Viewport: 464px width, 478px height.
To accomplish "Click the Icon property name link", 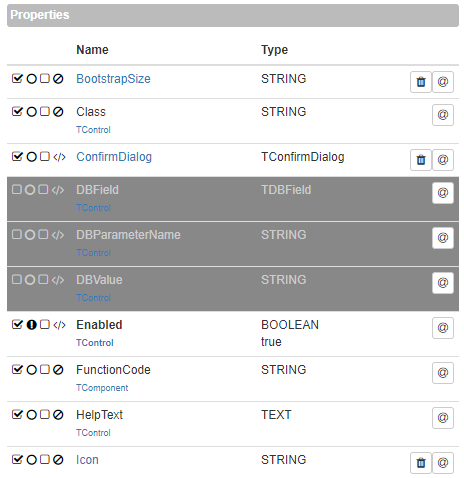I will [x=87, y=460].
